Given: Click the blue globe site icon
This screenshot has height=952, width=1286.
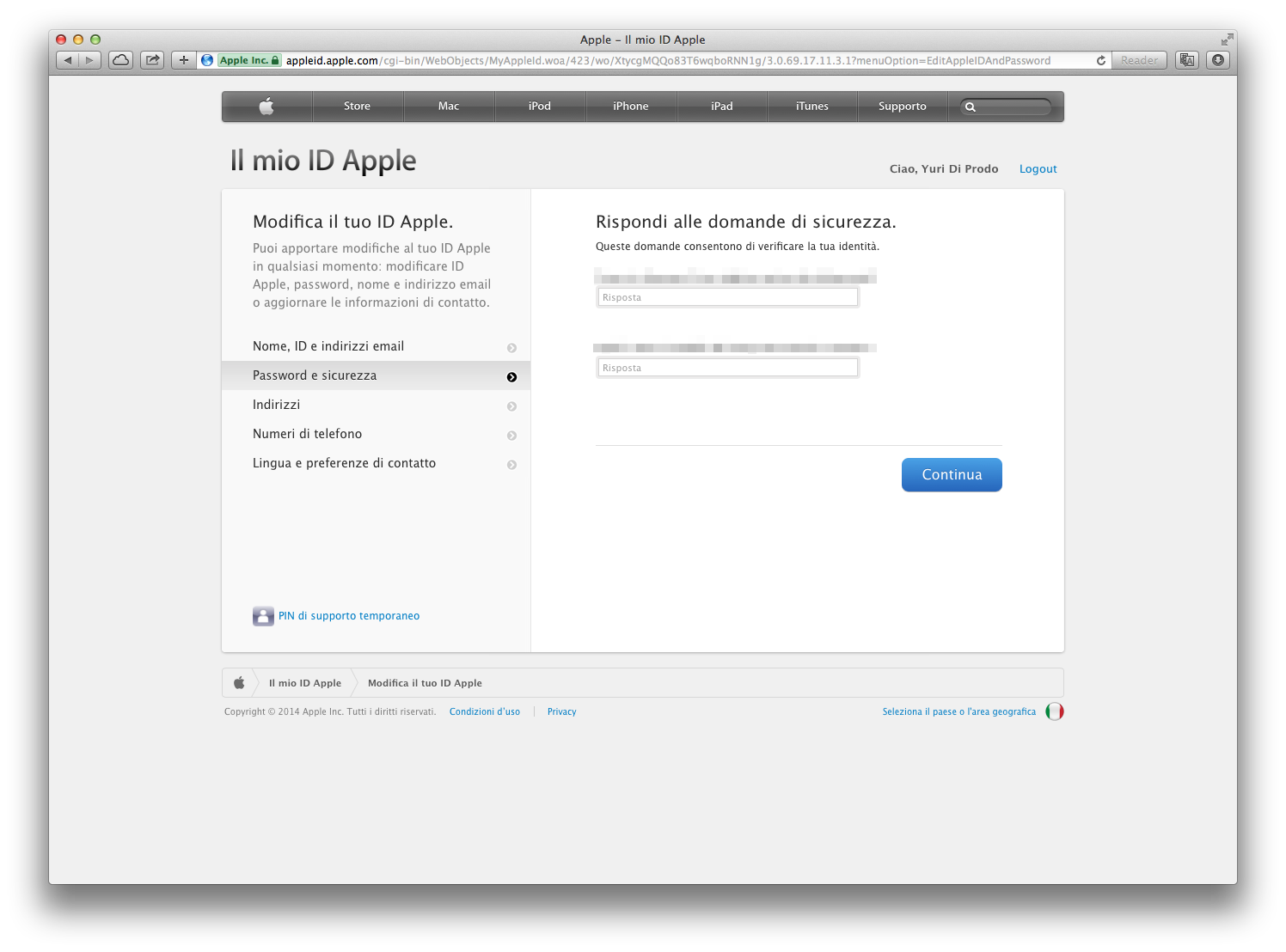Looking at the screenshot, I should (207, 60).
